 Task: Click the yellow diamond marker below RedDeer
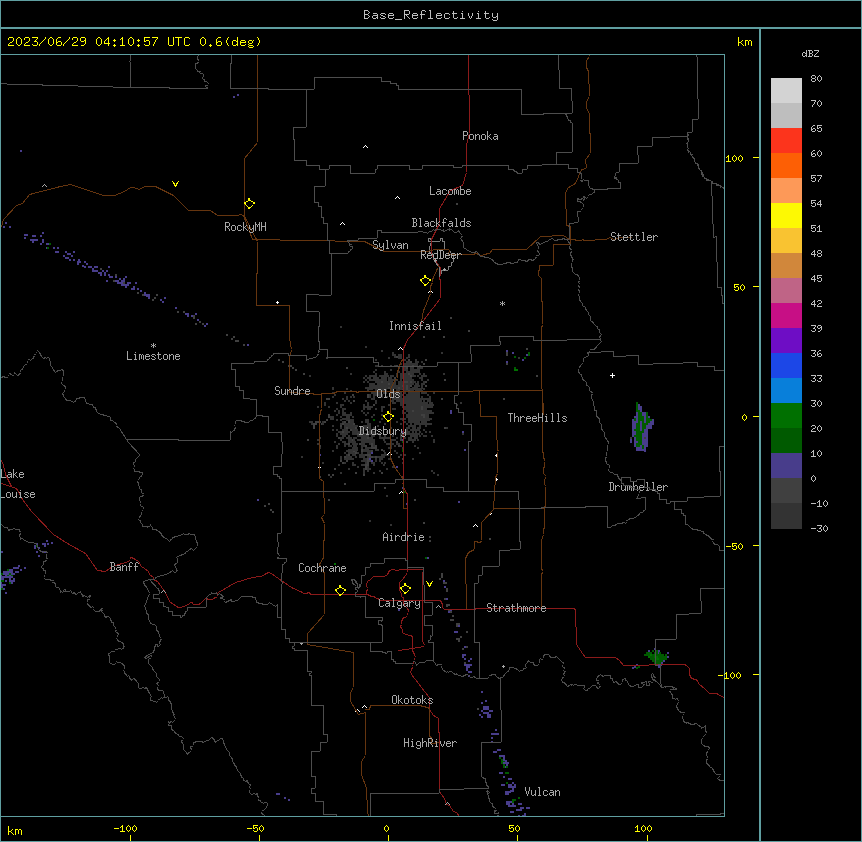(x=425, y=281)
